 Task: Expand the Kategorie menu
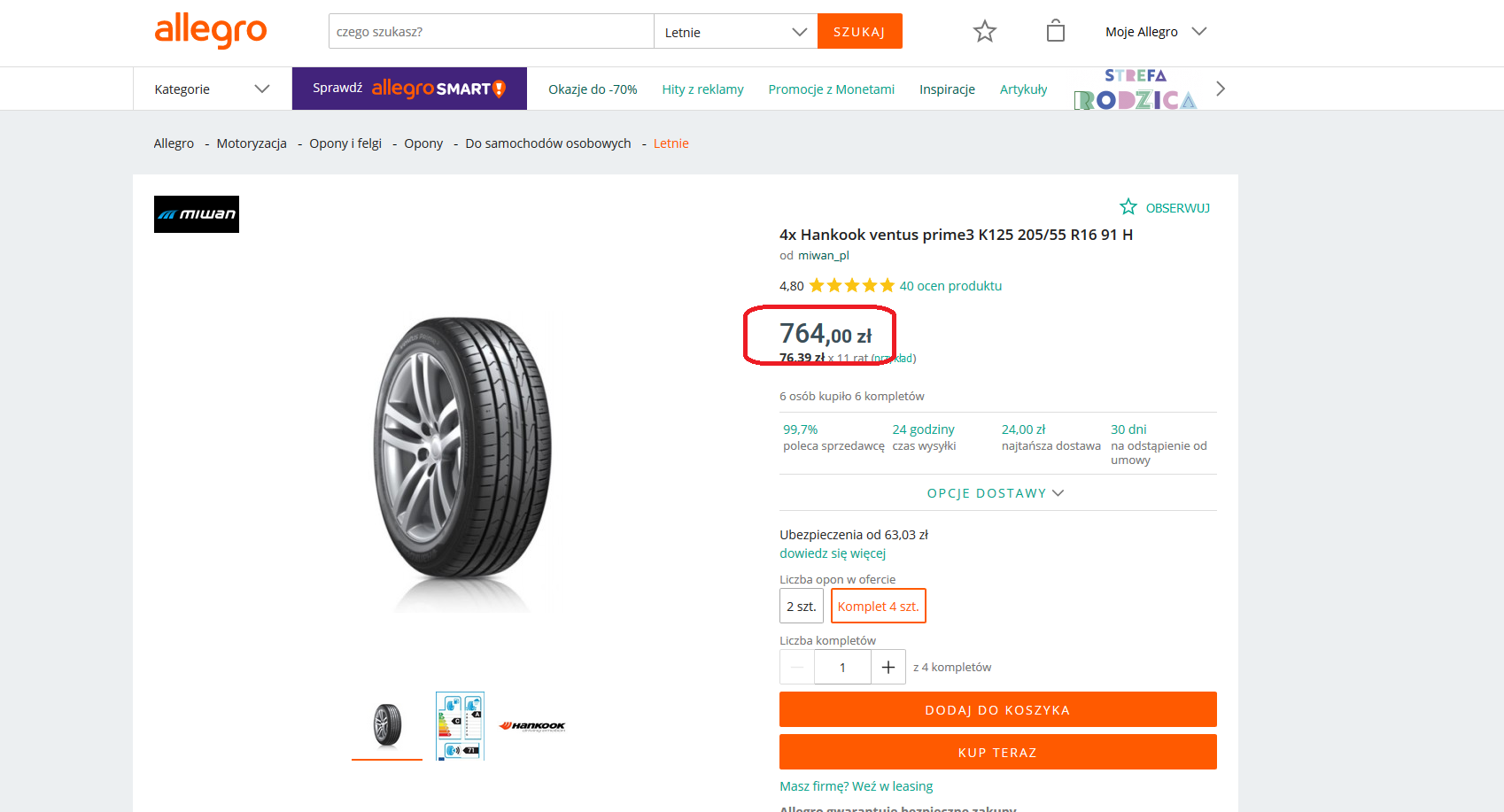click(212, 89)
